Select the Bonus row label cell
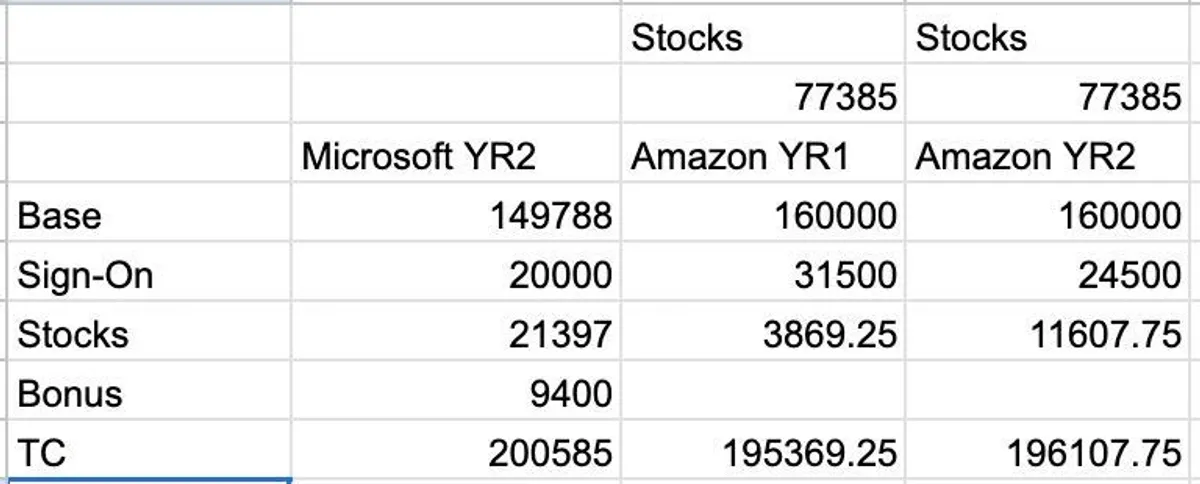The width and height of the screenshot is (1200, 484). coord(70,393)
